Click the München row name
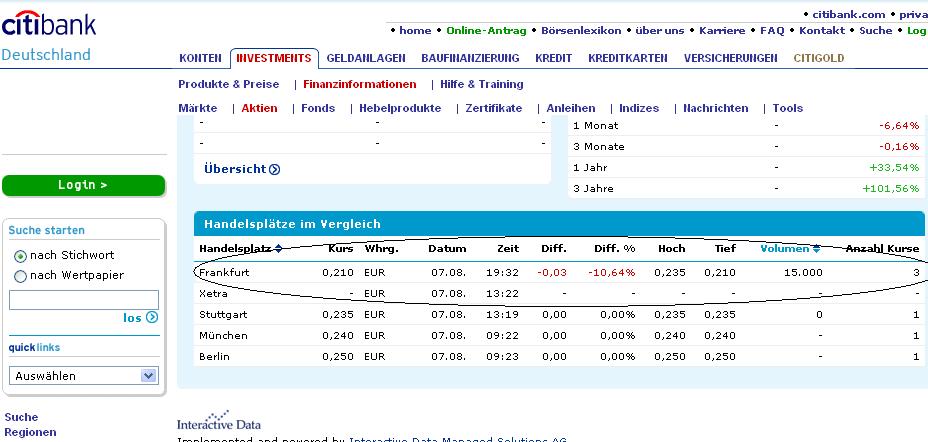 223,335
